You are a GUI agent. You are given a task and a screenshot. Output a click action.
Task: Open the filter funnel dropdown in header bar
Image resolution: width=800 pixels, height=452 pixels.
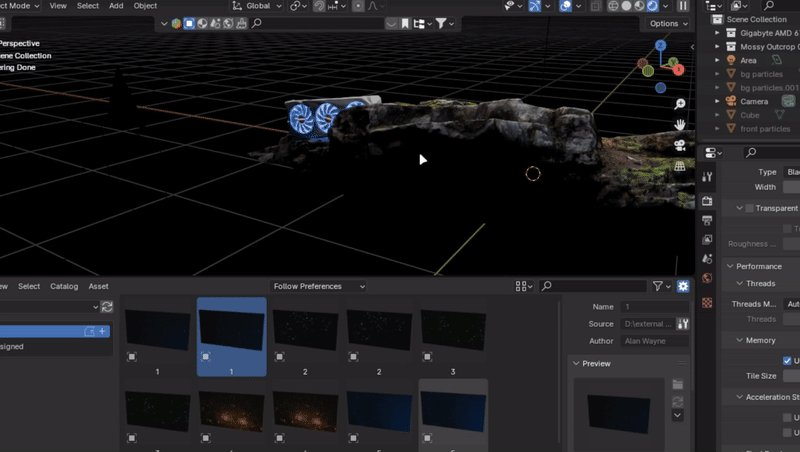click(x=444, y=23)
